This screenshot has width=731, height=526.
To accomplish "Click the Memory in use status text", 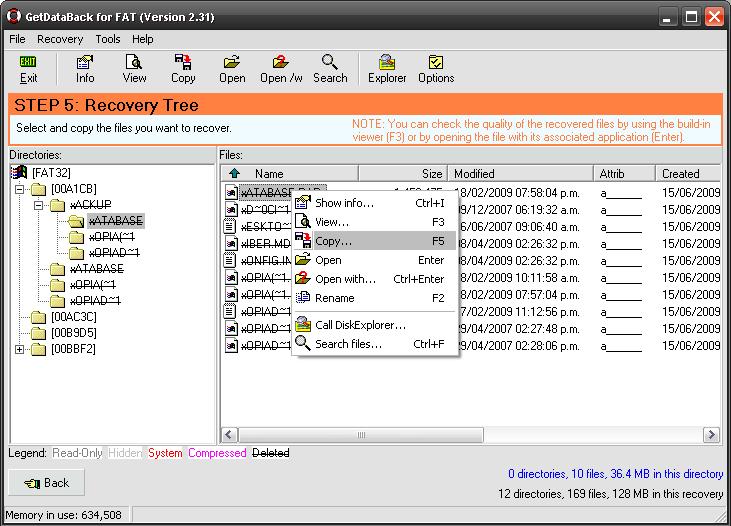I will point(63,515).
